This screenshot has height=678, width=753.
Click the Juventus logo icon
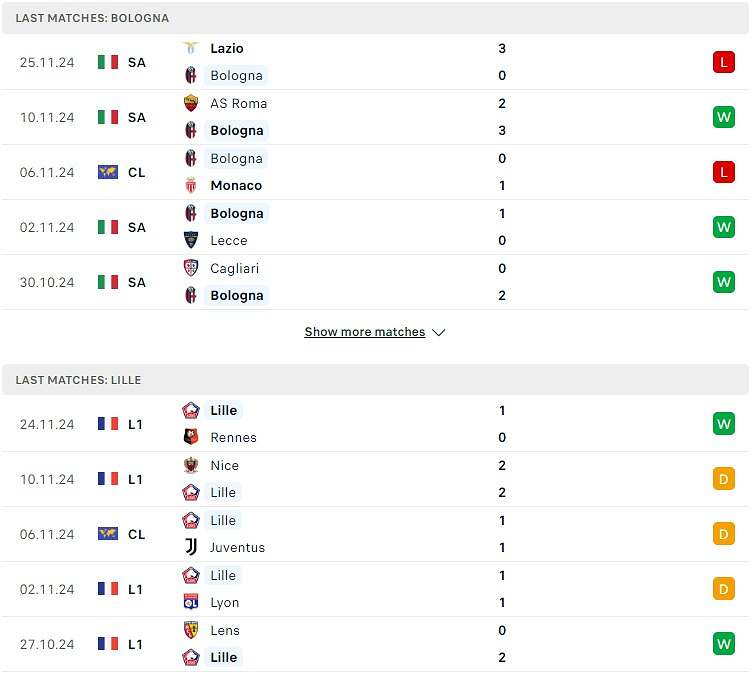pos(191,547)
